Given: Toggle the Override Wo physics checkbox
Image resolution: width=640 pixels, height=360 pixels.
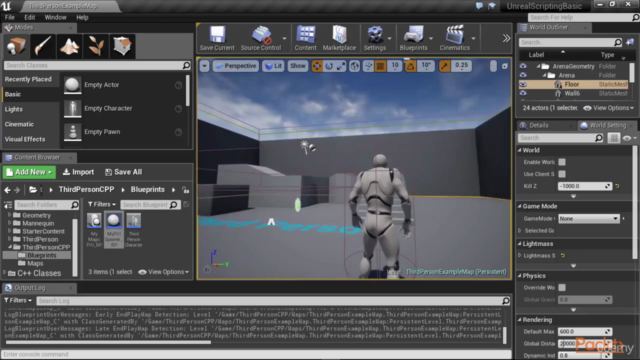Looking at the screenshot, I should click(x=562, y=288).
